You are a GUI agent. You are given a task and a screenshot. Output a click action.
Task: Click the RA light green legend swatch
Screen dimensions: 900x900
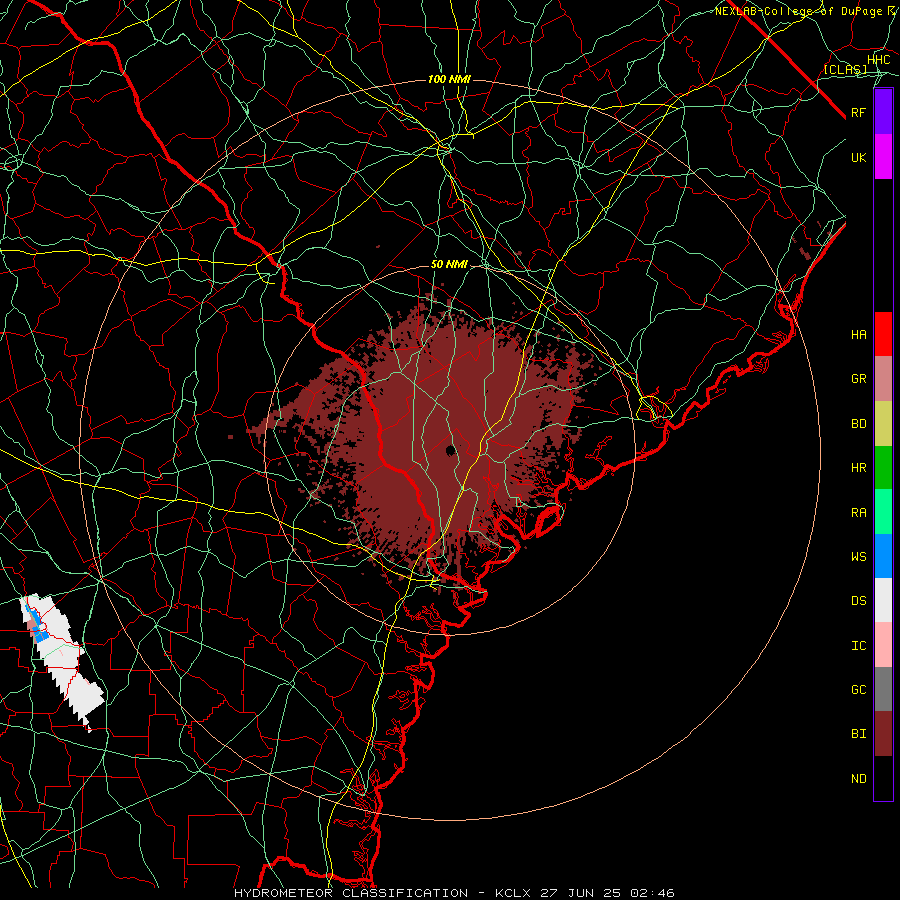point(883,512)
